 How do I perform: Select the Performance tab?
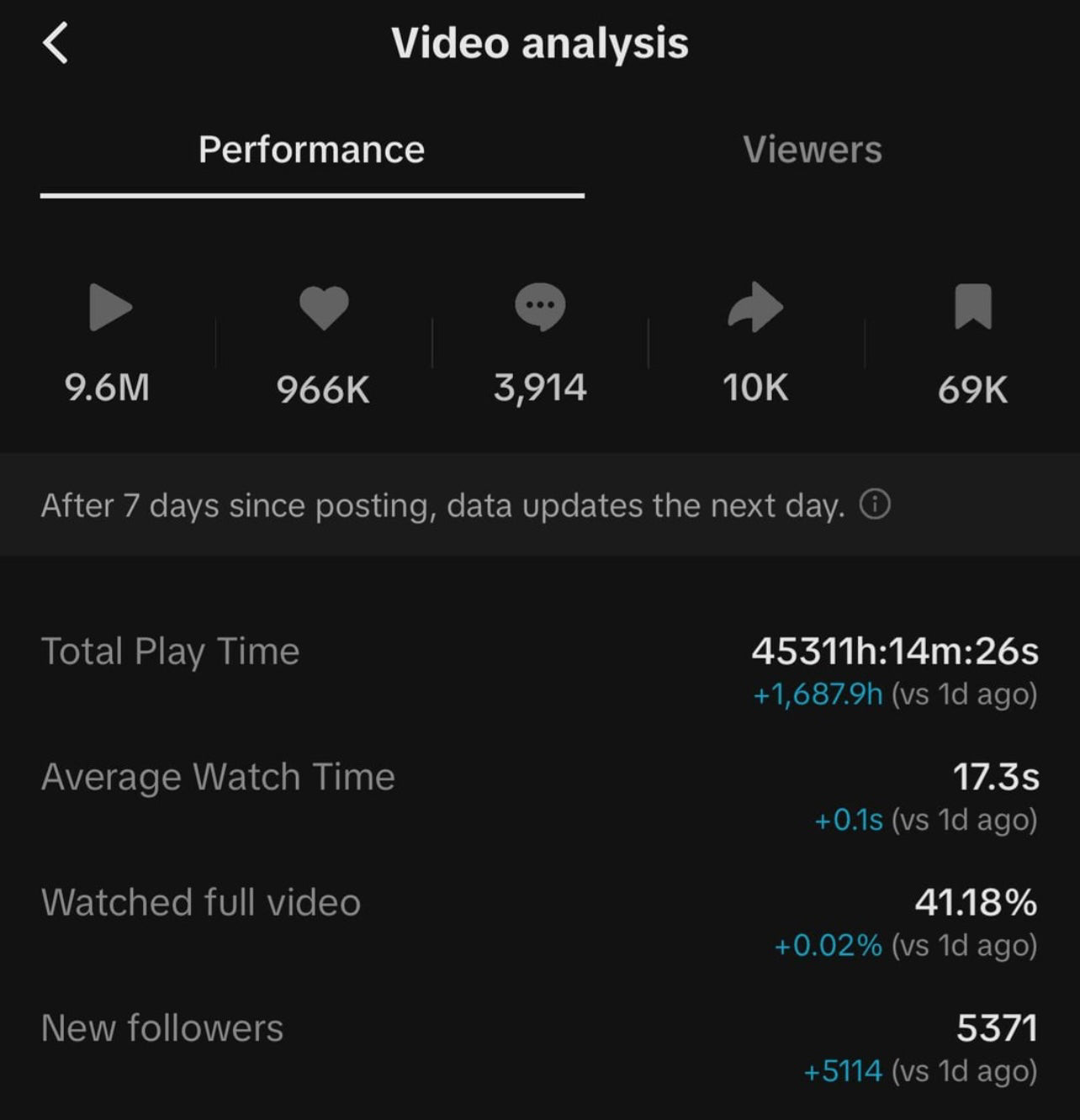311,150
